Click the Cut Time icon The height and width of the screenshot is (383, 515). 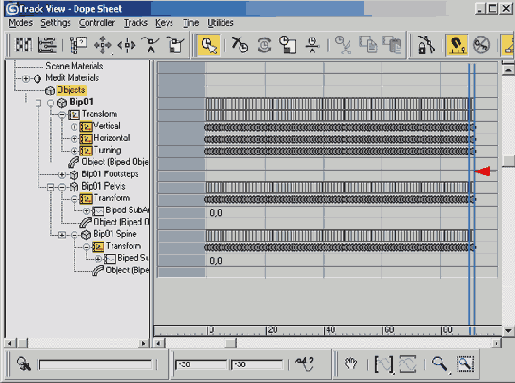343,45
